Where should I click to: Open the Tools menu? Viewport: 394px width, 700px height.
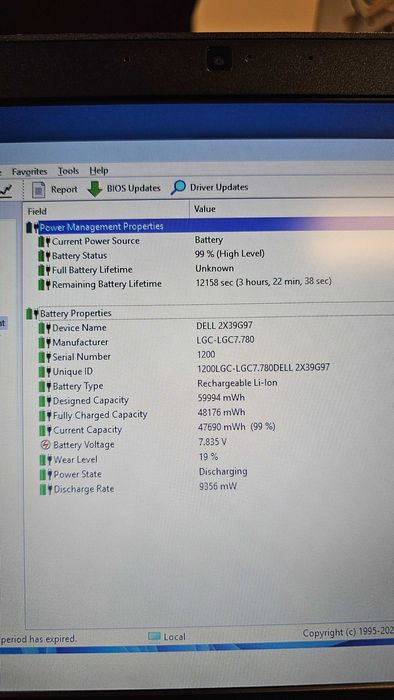68,171
